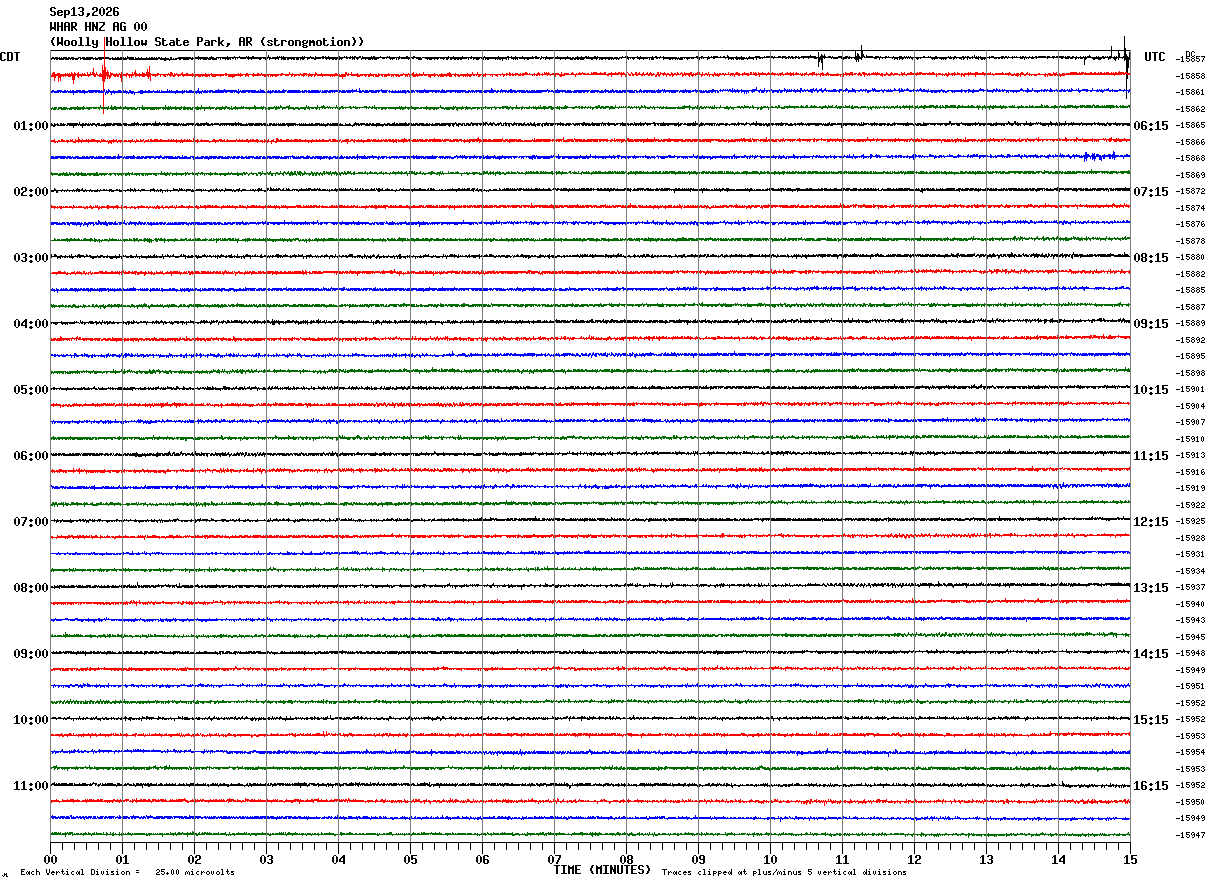Select the 06:00 CDT row label

[x=30, y=456]
